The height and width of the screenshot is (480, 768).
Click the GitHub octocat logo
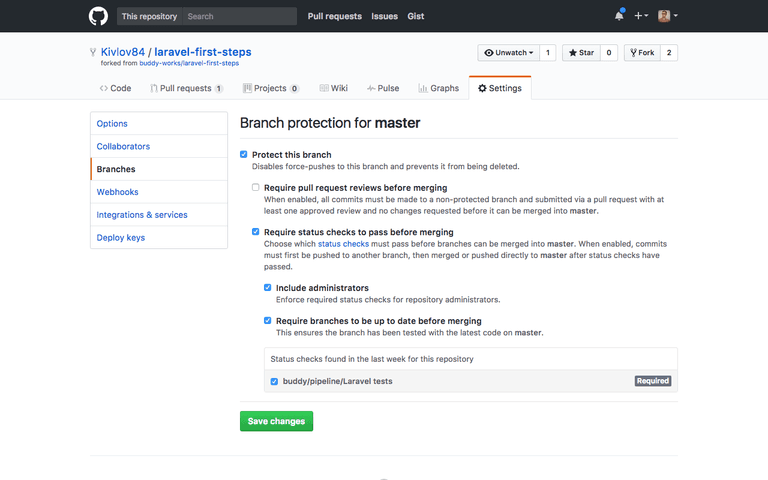pos(98,16)
